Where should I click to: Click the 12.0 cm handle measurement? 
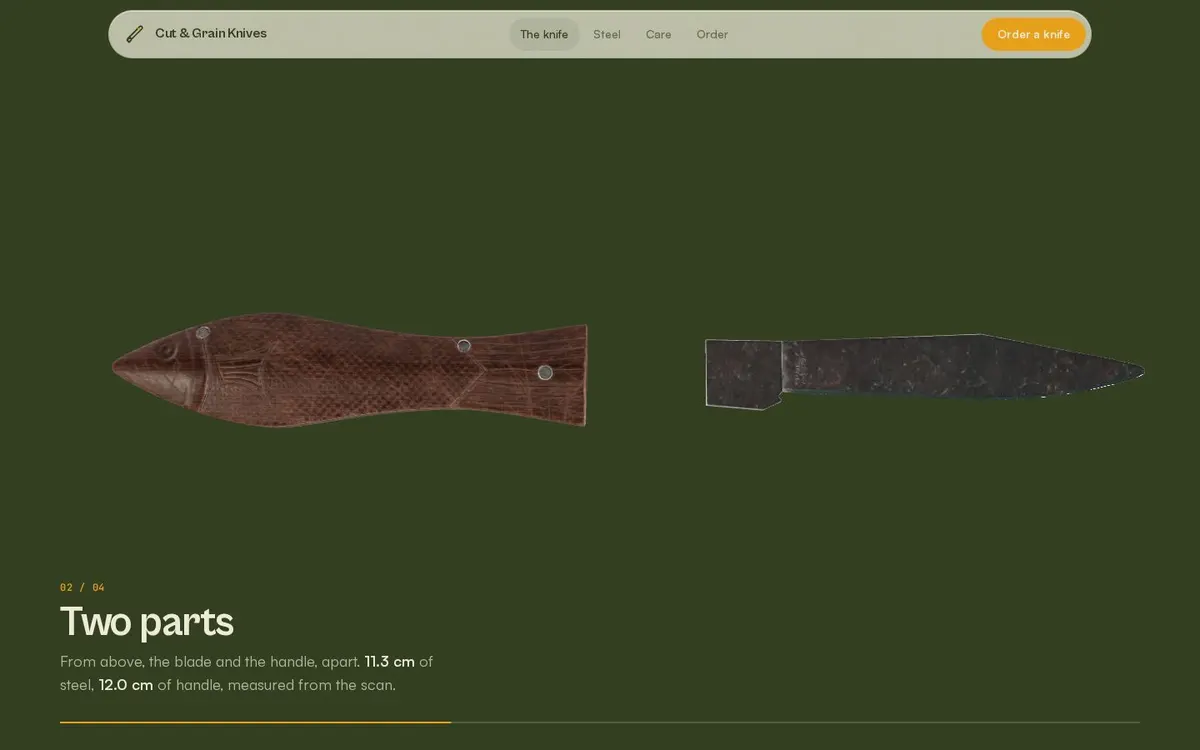126,685
